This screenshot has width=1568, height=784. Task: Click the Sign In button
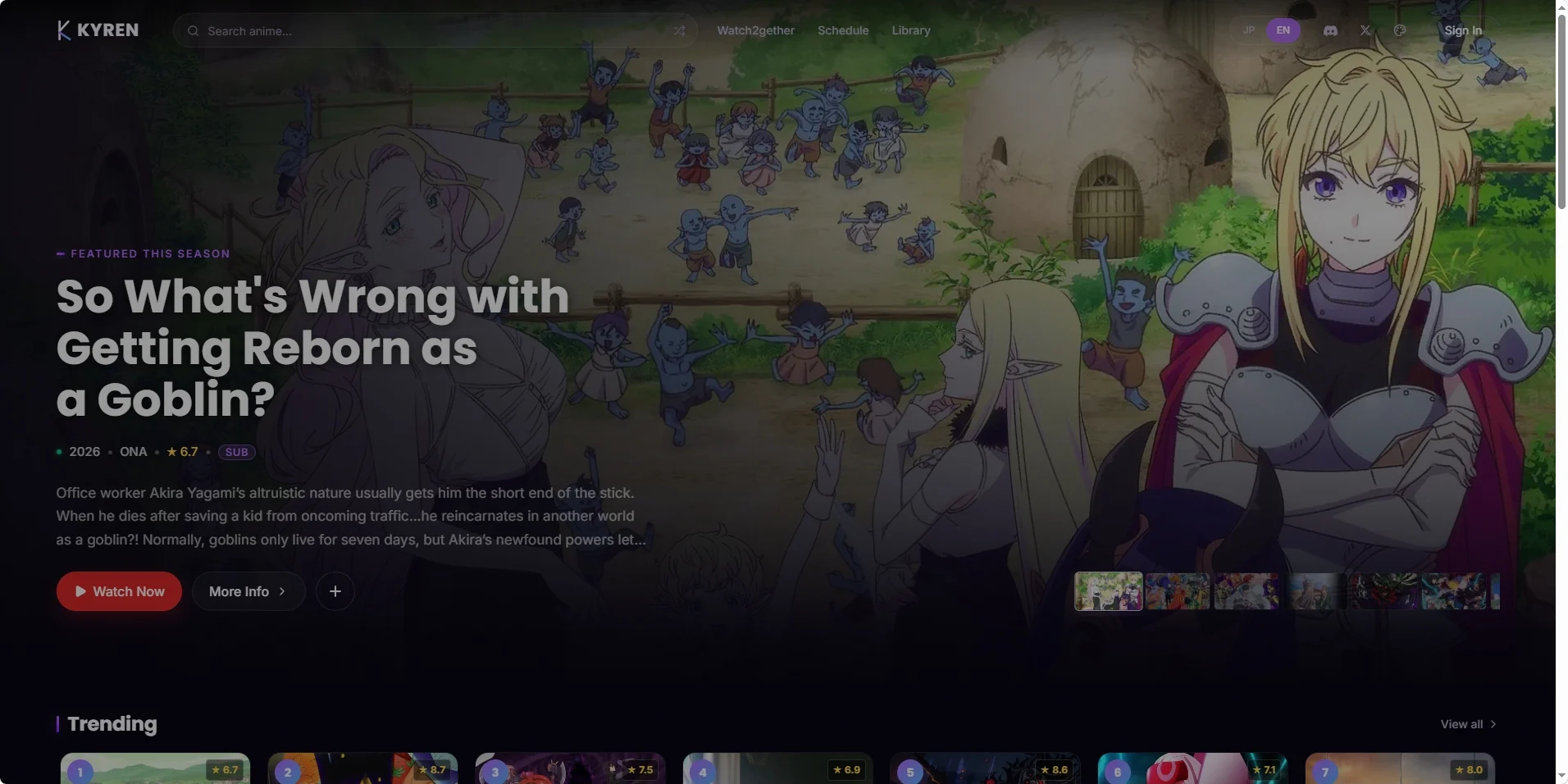pos(1463,30)
